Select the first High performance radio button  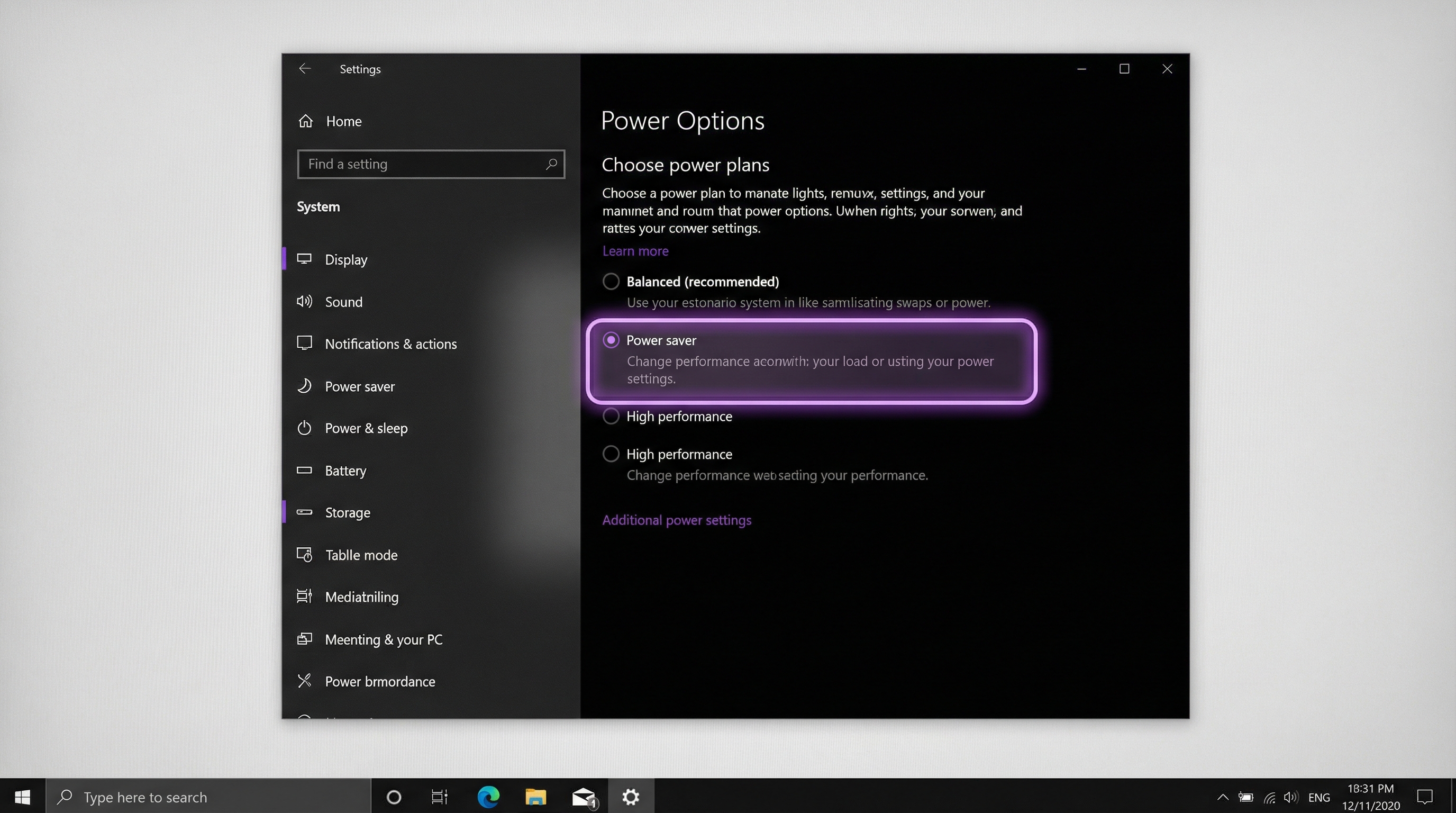coord(611,416)
